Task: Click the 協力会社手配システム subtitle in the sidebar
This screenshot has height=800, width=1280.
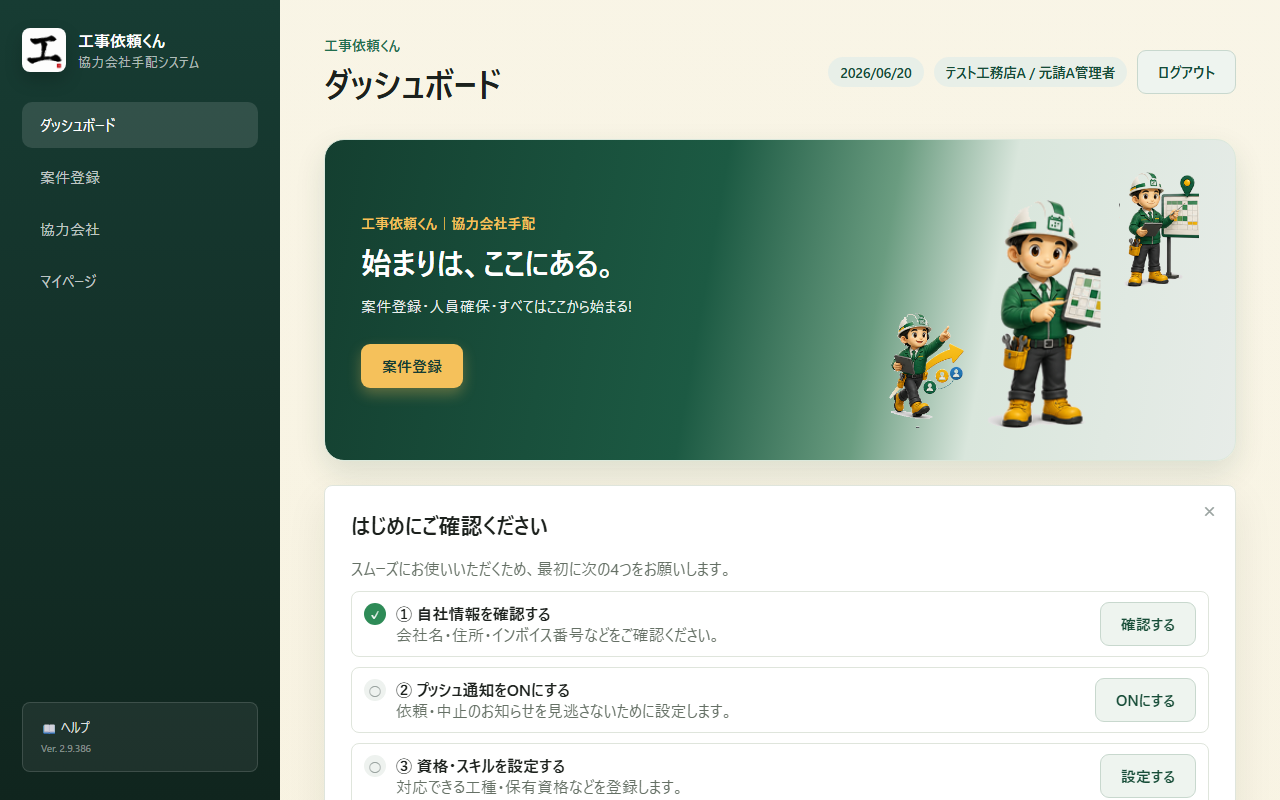Action: pos(139,62)
